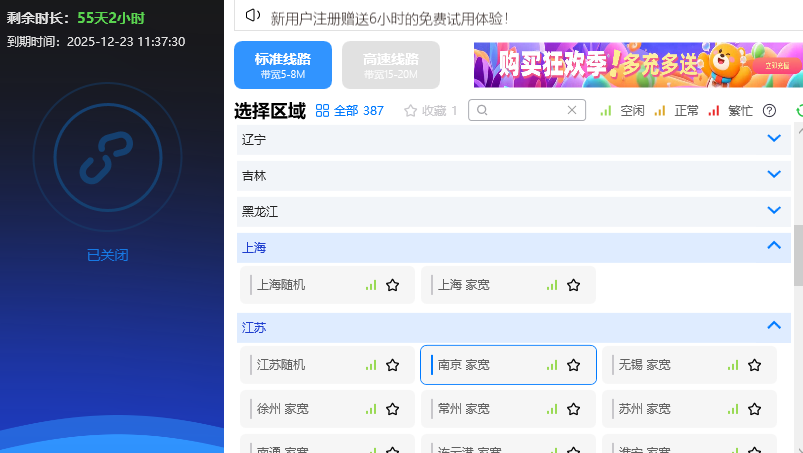803x453 pixels.
Task: Collapse the 上海 region section
Action: 773,246
